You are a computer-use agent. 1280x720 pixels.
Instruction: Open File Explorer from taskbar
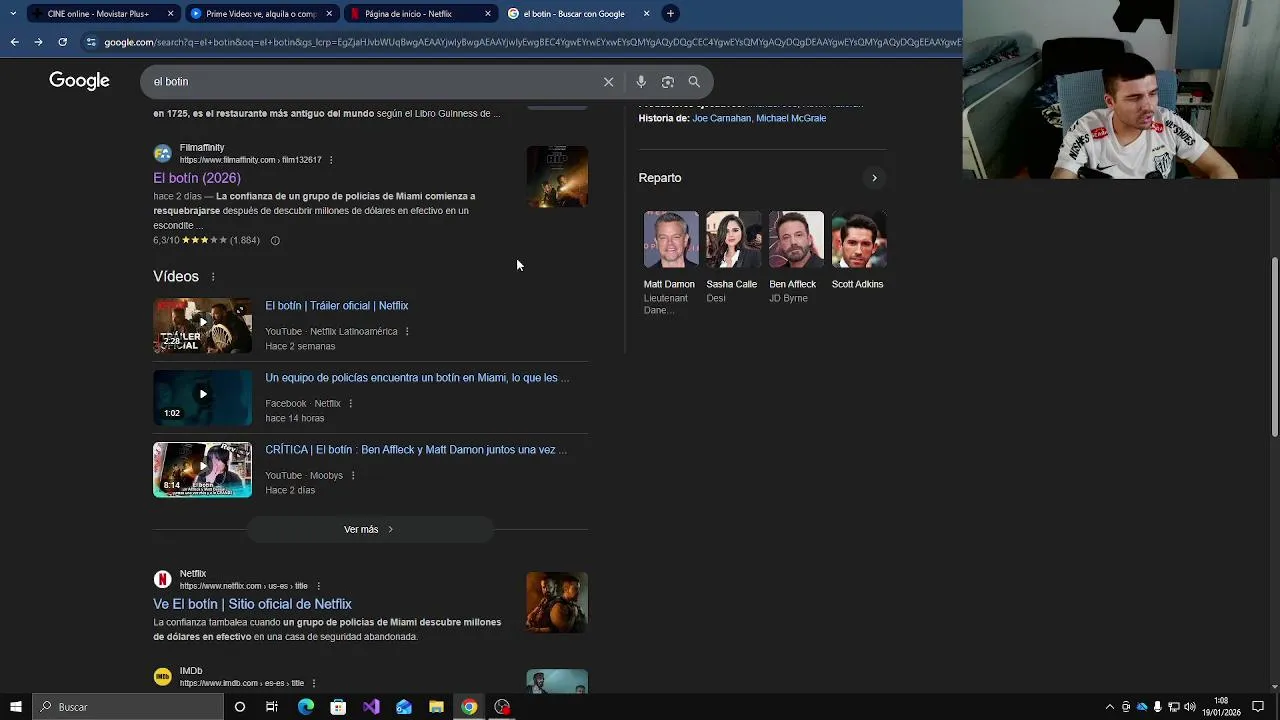436,707
